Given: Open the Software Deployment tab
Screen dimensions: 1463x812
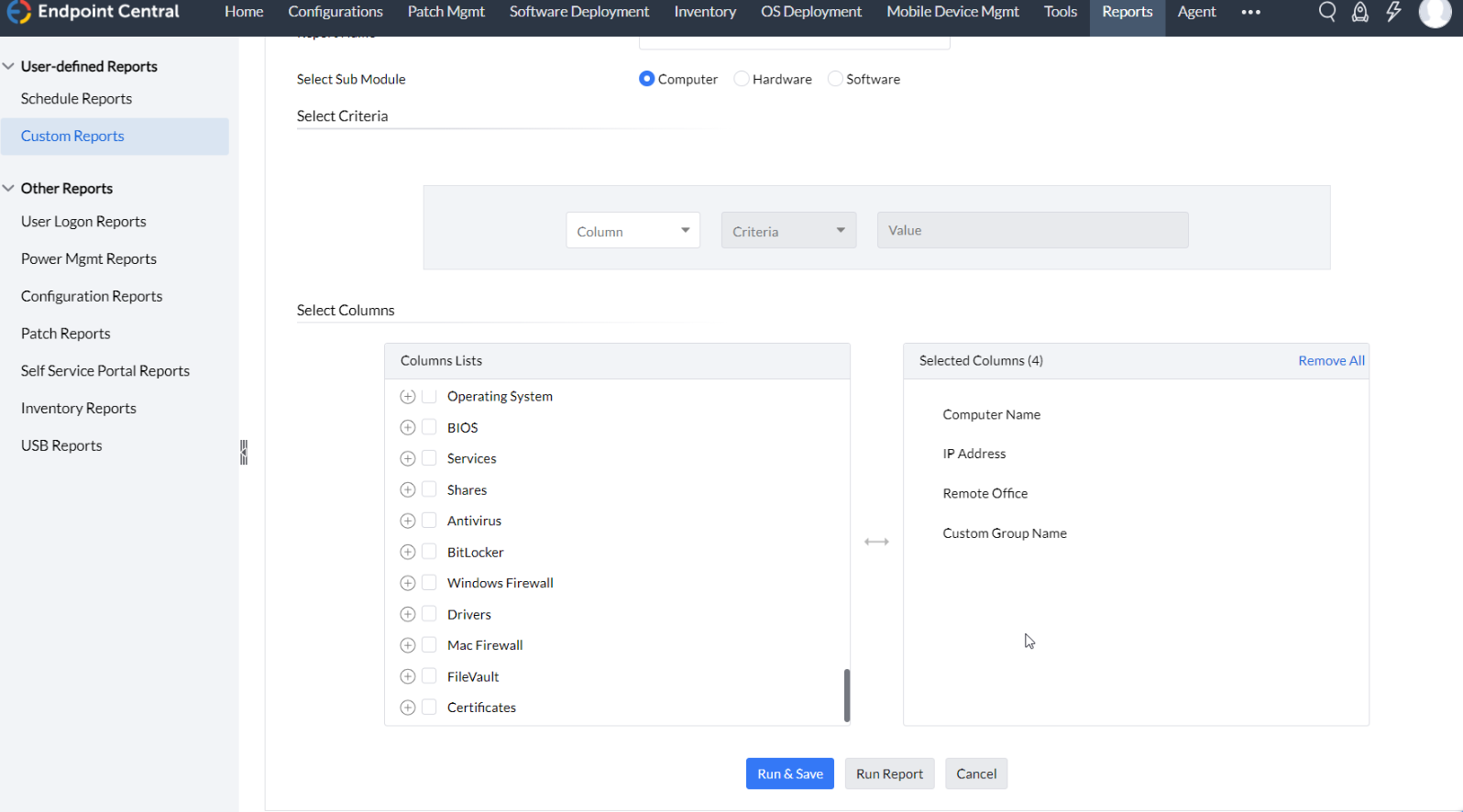Looking at the screenshot, I should coord(579,12).
